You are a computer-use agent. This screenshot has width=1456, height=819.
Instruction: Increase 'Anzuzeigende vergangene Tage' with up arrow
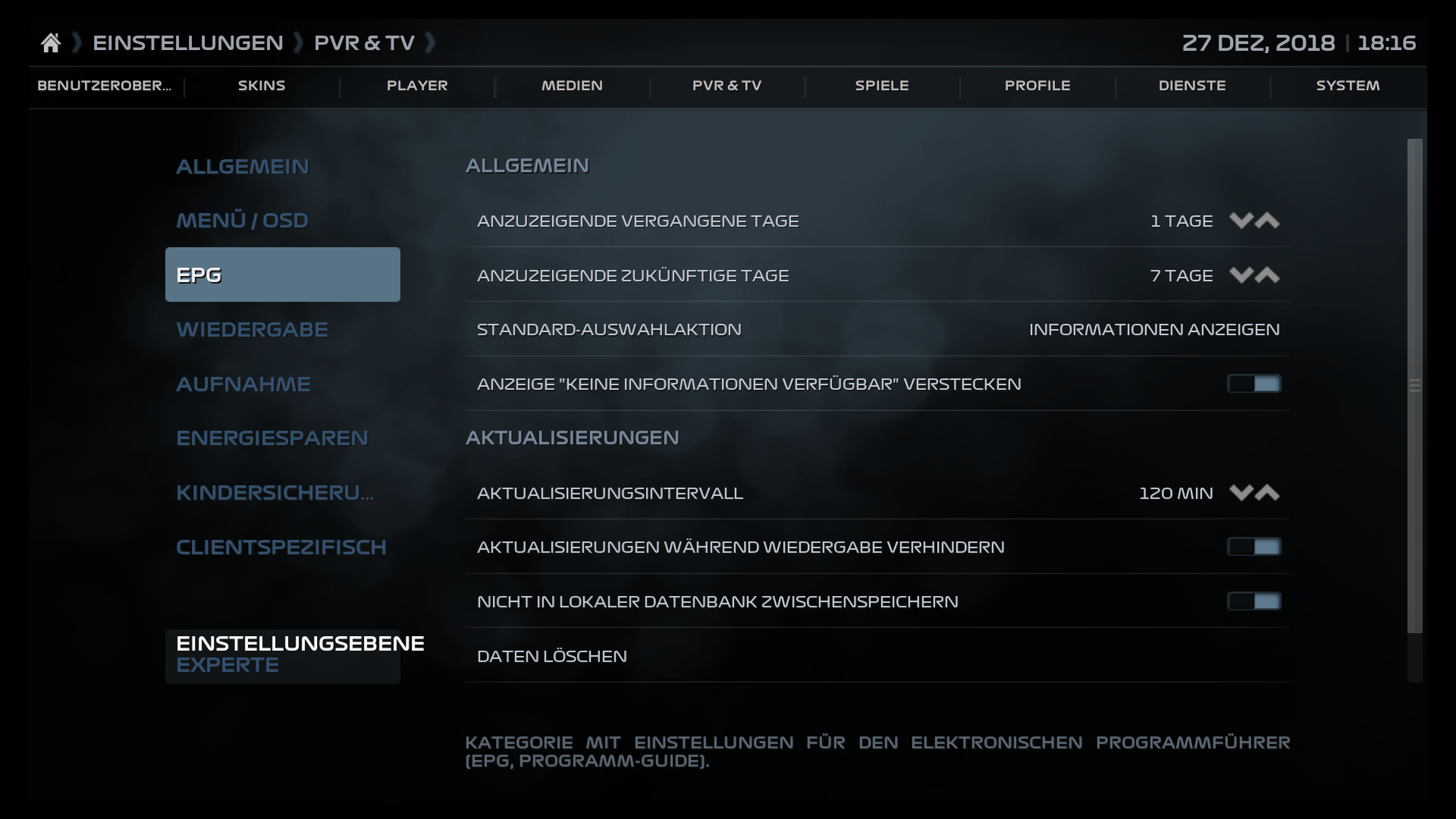click(x=1269, y=221)
